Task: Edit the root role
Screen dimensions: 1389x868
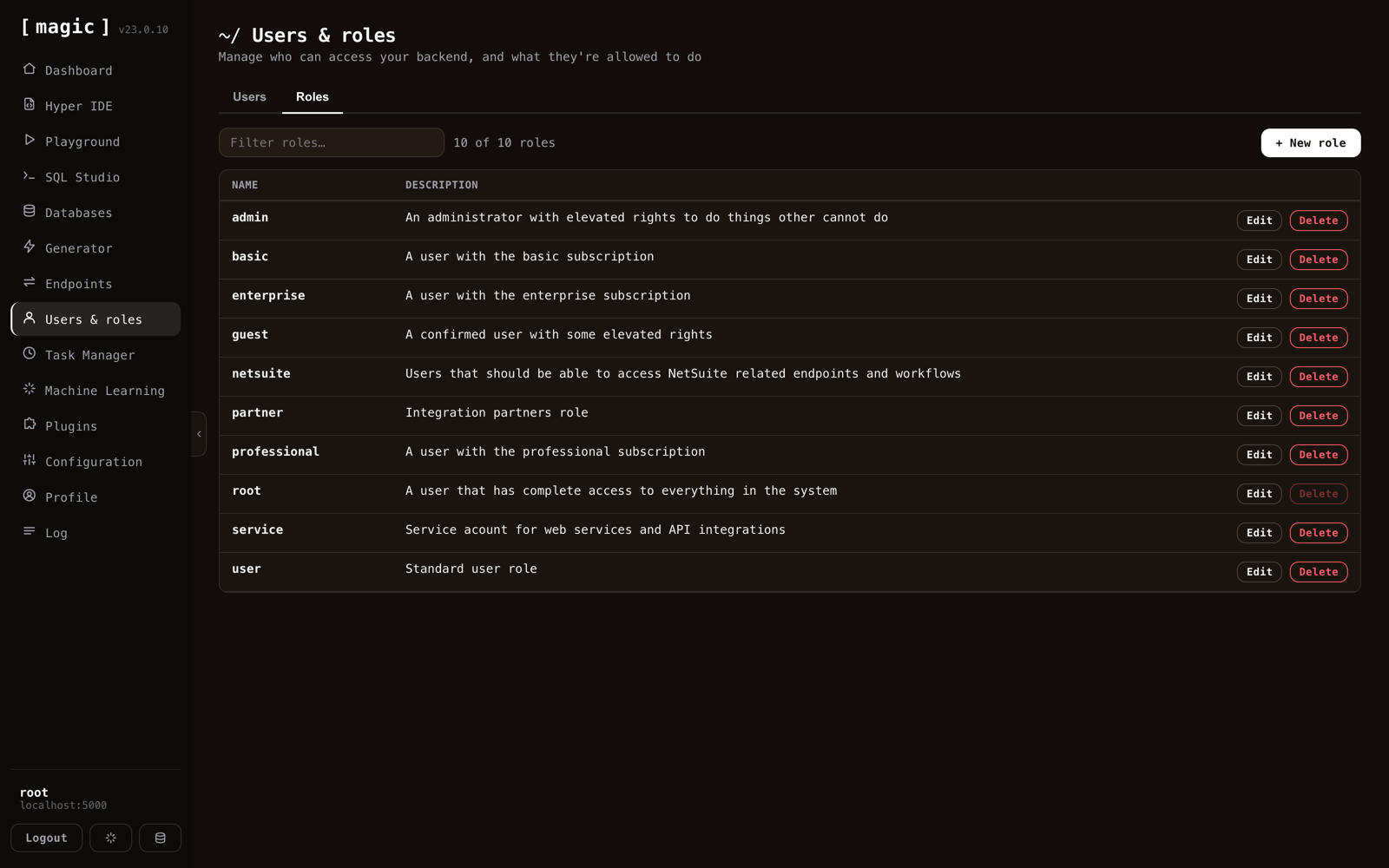Action: click(1260, 494)
